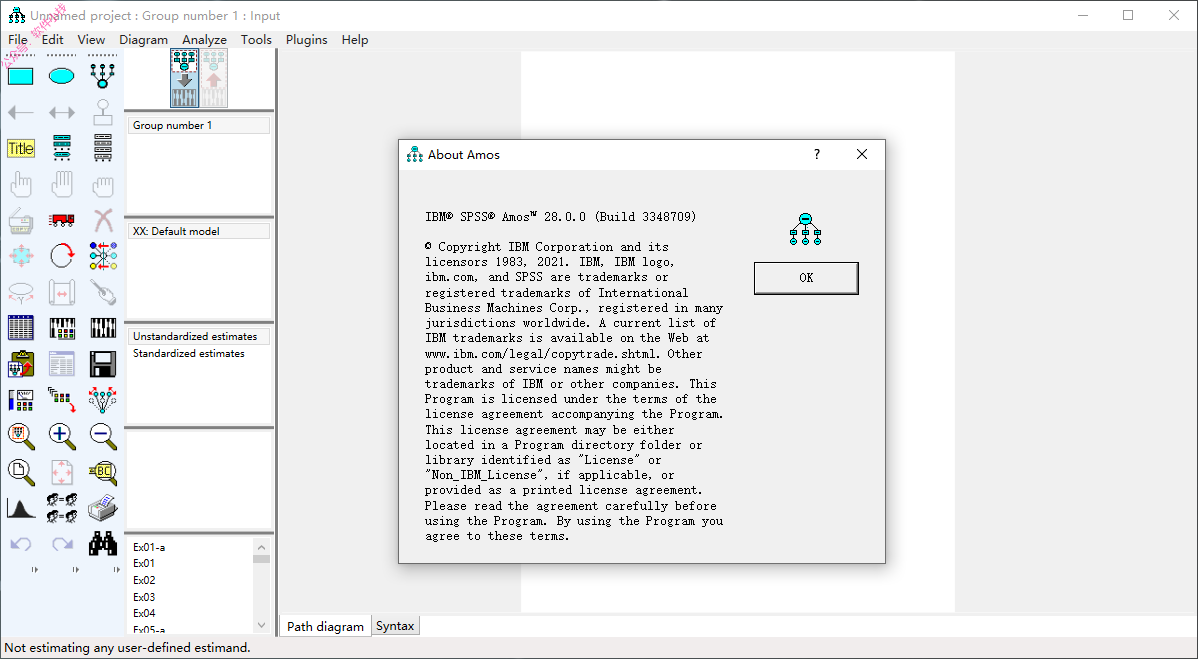The image size is (1198, 659).
Task: Open the List variables in data set icon
Action: tap(103, 147)
